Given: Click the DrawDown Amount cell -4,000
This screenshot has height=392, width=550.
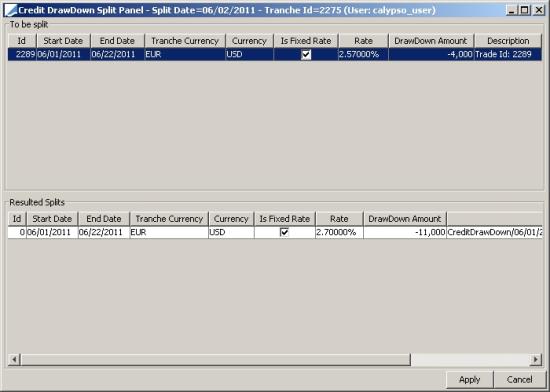Looking at the screenshot, I should [431, 54].
